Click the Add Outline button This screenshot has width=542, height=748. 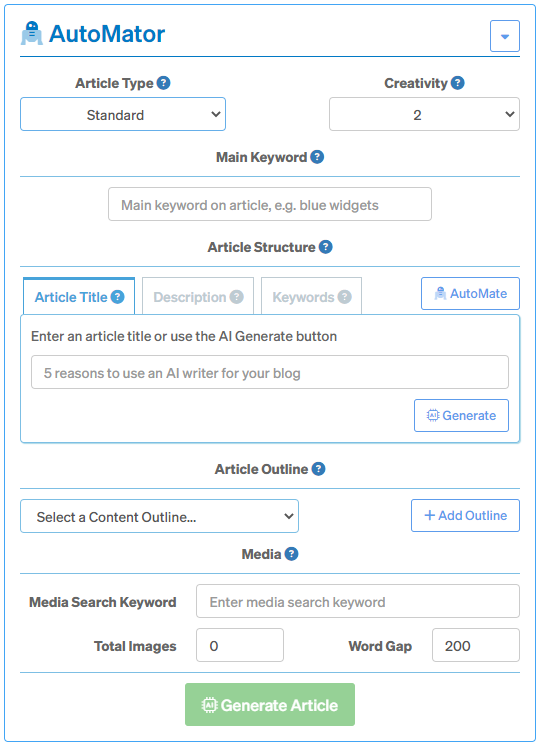click(465, 516)
